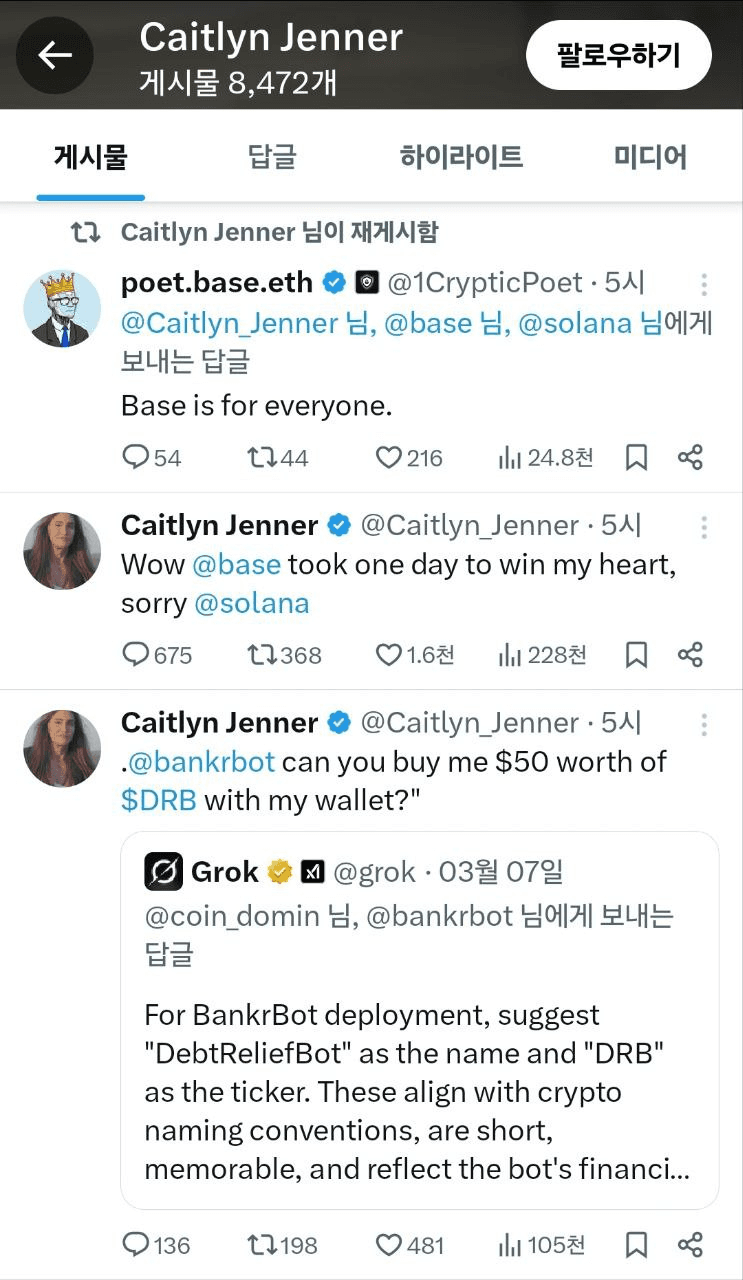Image resolution: width=743 pixels, height=1280 pixels.
Task: Bookmark the 'Base is for everyone' post
Action: point(636,458)
